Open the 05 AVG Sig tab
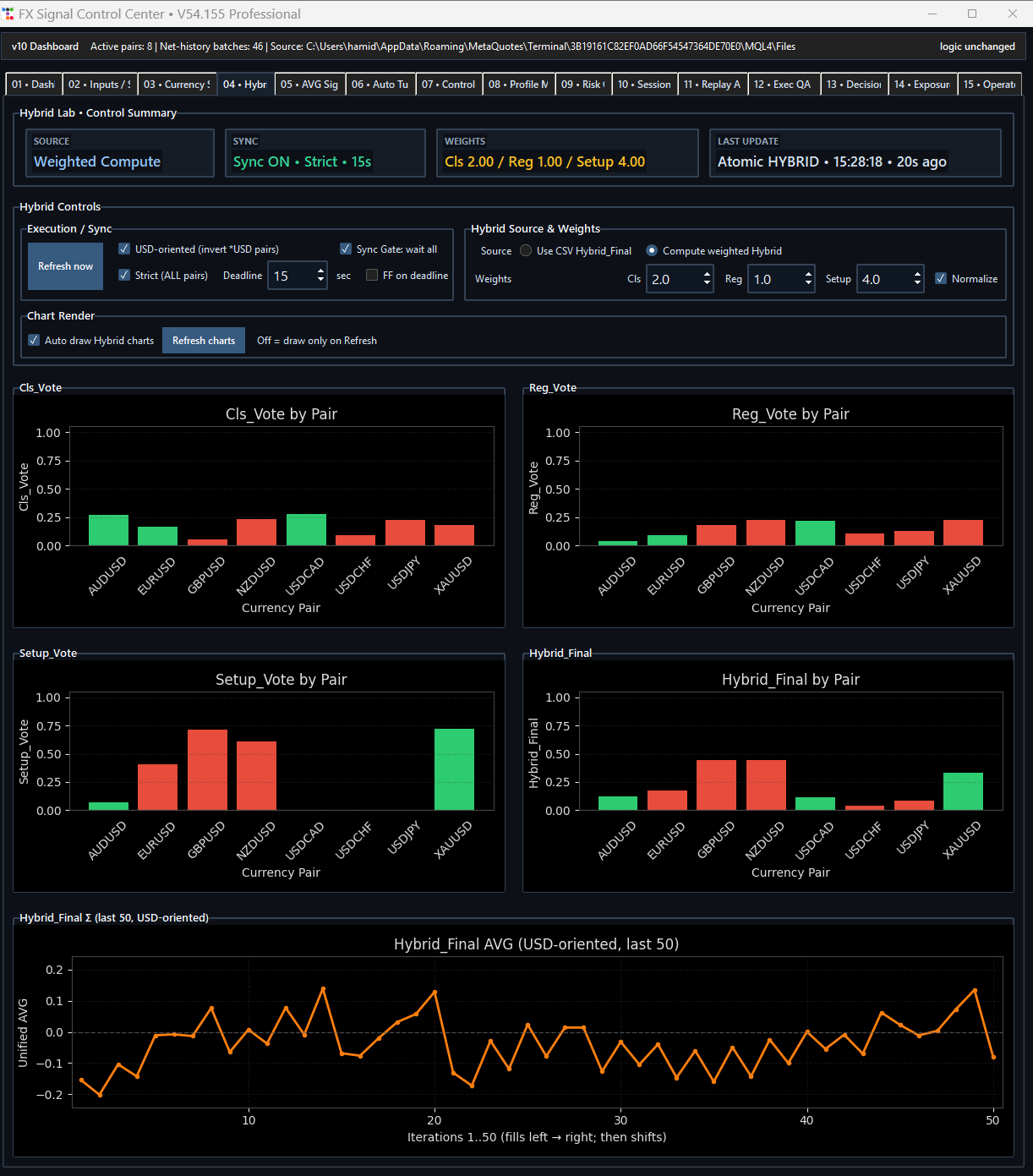The height and width of the screenshot is (1176, 1033). click(309, 85)
